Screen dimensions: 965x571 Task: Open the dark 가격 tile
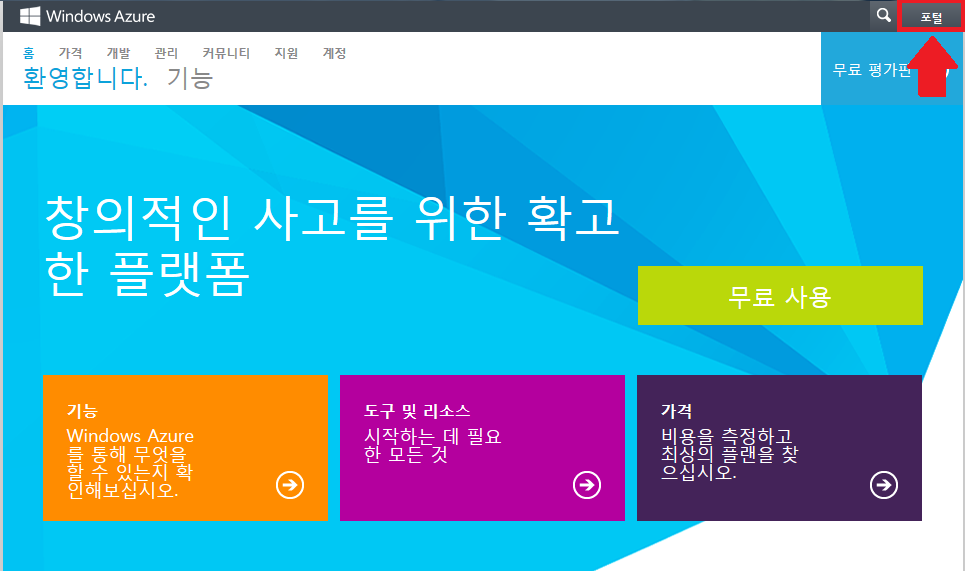tap(779, 448)
